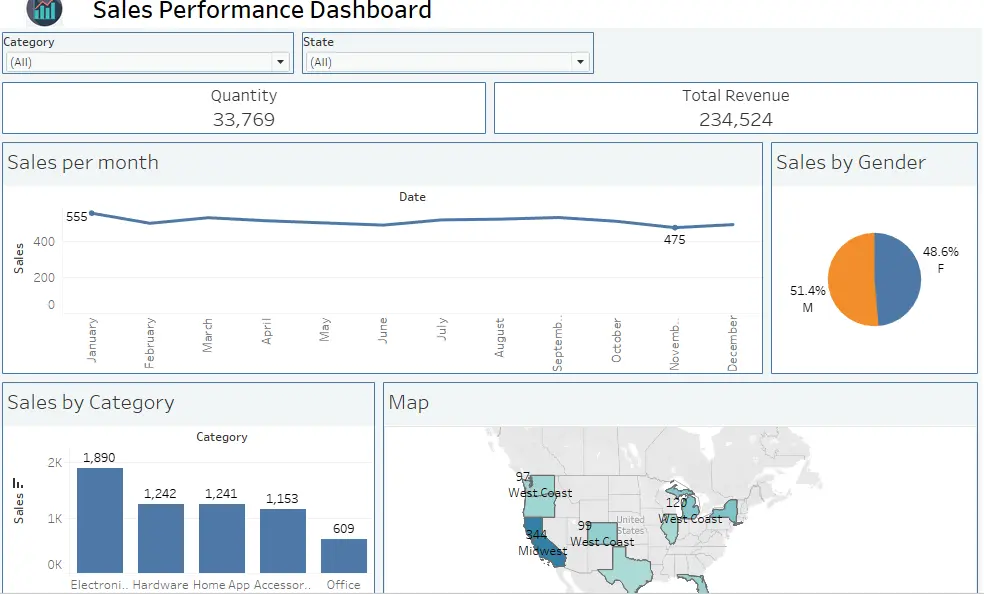
Task: Click the October axis label
Action: (x=616, y=340)
